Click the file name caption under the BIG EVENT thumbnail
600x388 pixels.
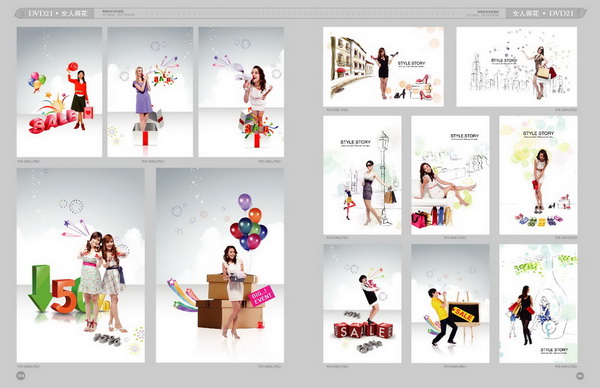click(269, 367)
